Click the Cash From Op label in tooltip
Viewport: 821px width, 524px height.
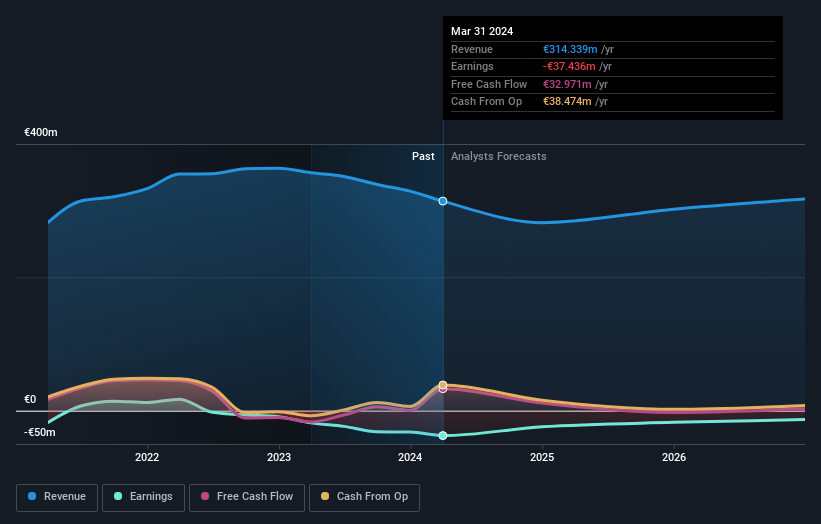(x=486, y=102)
